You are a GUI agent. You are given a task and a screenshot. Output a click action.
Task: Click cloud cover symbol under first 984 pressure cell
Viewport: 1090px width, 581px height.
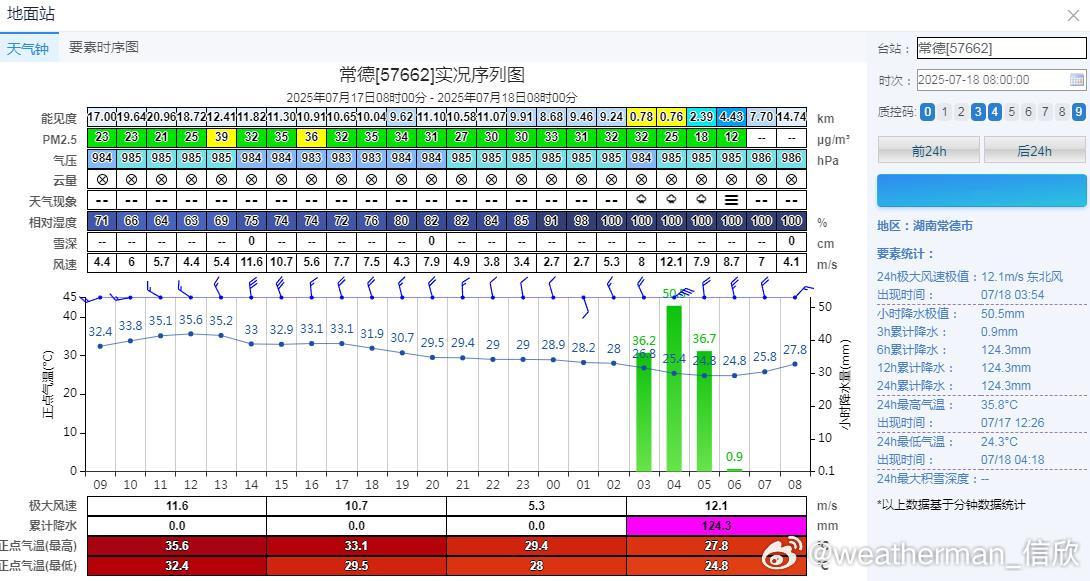tap(102, 179)
